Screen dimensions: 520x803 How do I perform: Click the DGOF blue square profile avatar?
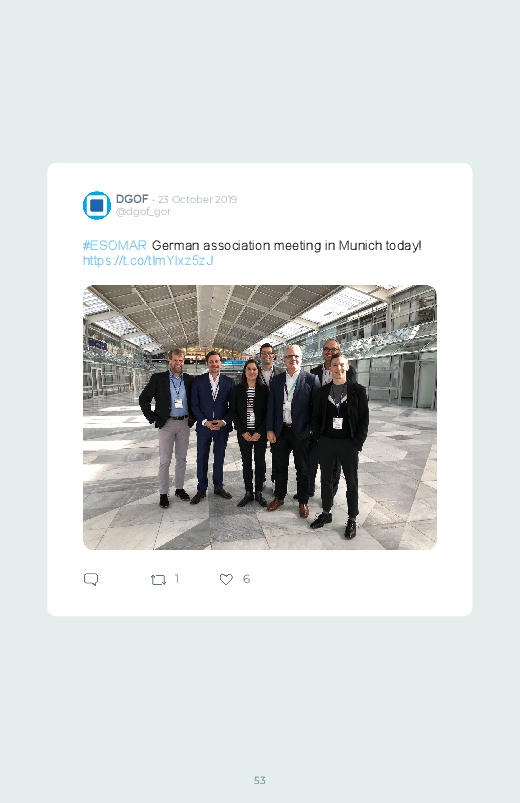97,205
